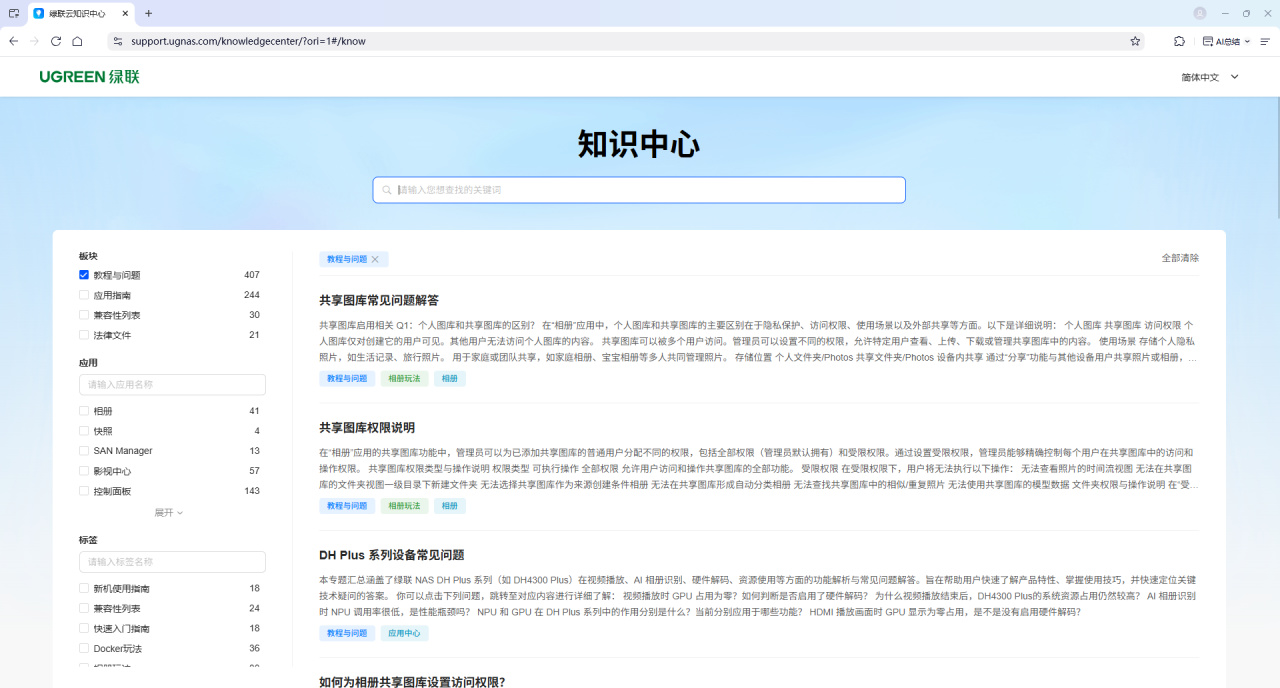Click the UGREEN绿联 logo
Image resolution: width=1280 pixels, height=688 pixels.
89,77
